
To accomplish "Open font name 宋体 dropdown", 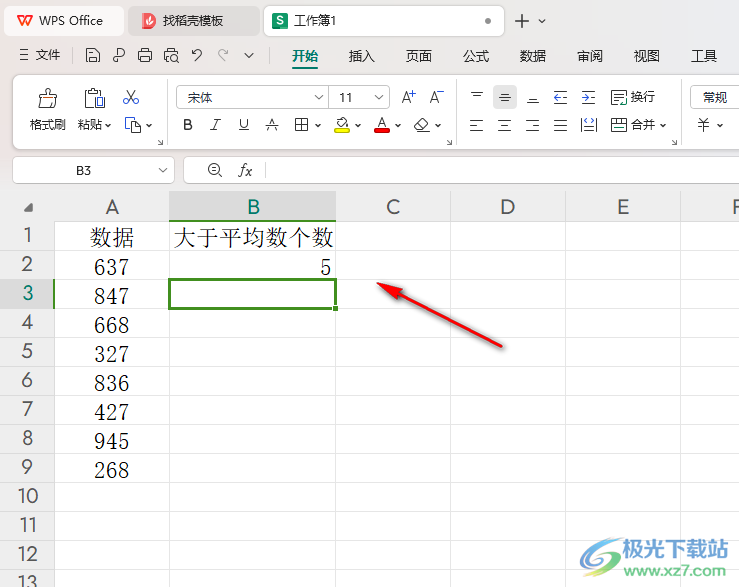I will 319,98.
